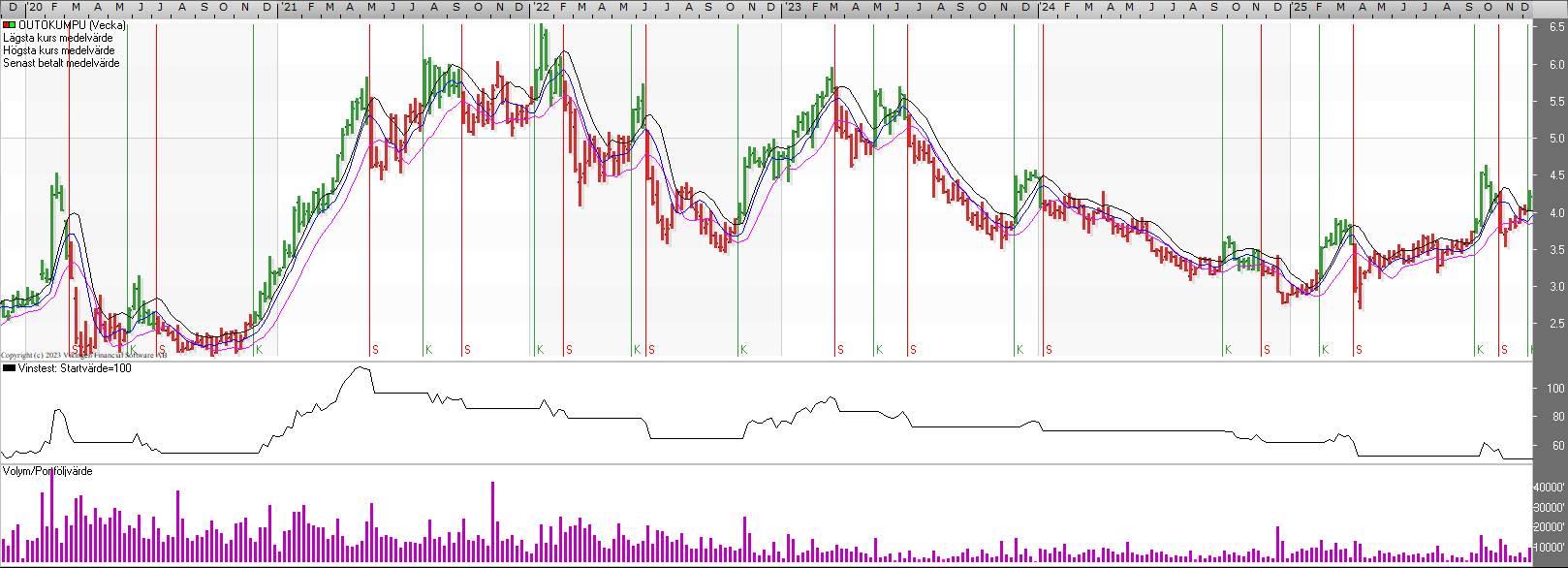The height and width of the screenshot is (568, 1568).
Task: Select the '24 year marker on timeline
Action: tap(1048, 8)
